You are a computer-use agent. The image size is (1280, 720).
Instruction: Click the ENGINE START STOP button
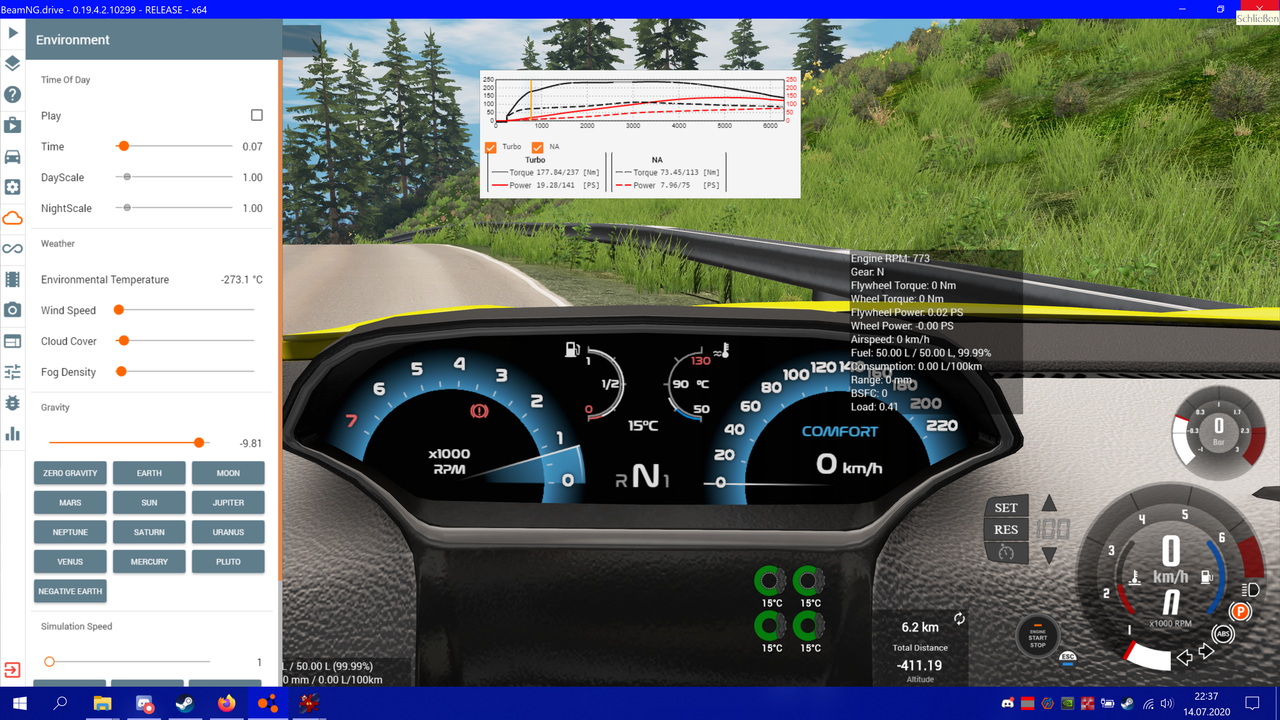[1038, 634]
